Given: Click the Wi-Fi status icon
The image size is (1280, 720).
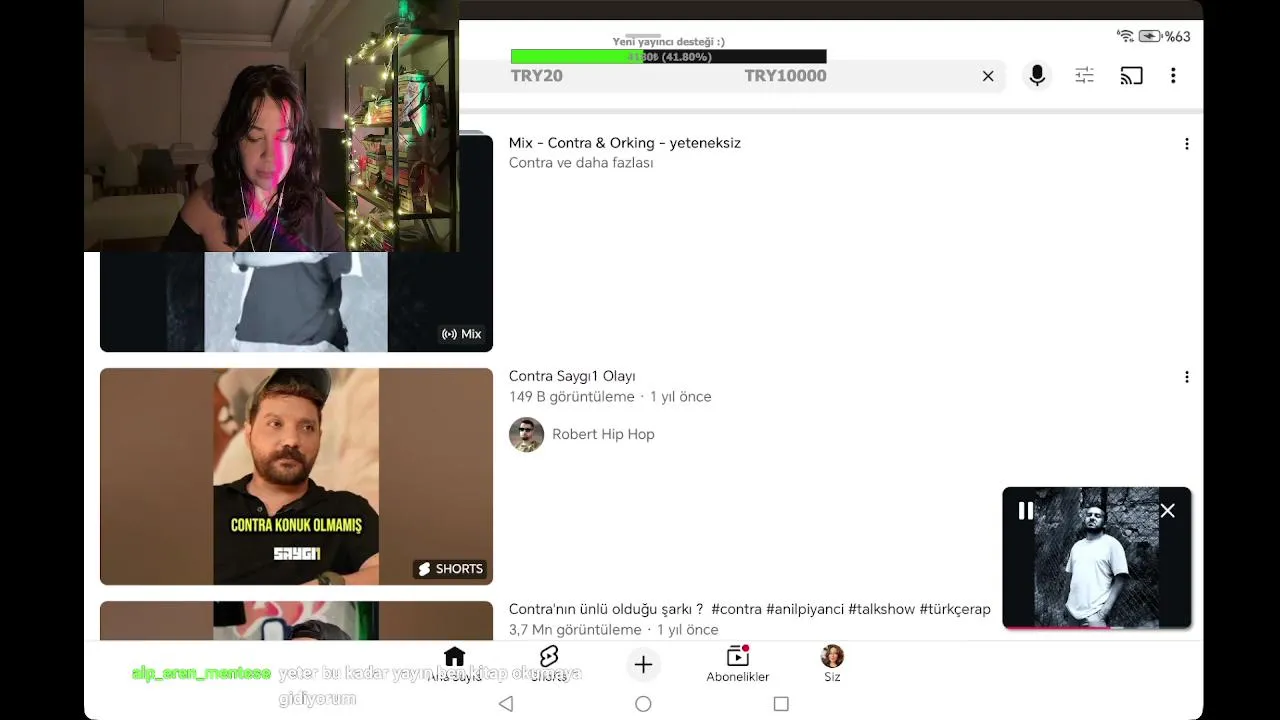Looking at the screenshot, I should coord(1125,36).
